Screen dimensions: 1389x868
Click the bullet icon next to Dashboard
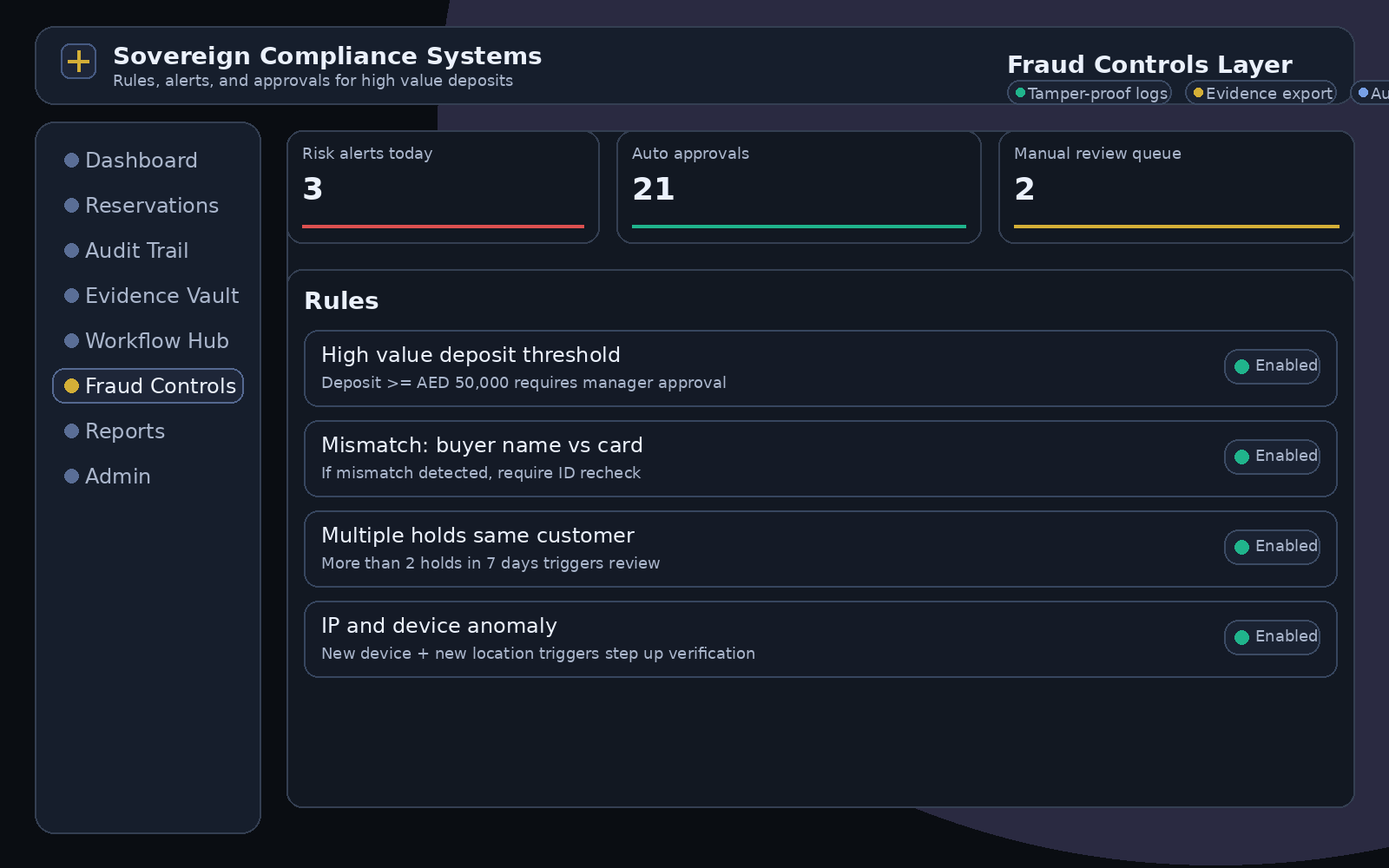71,160
